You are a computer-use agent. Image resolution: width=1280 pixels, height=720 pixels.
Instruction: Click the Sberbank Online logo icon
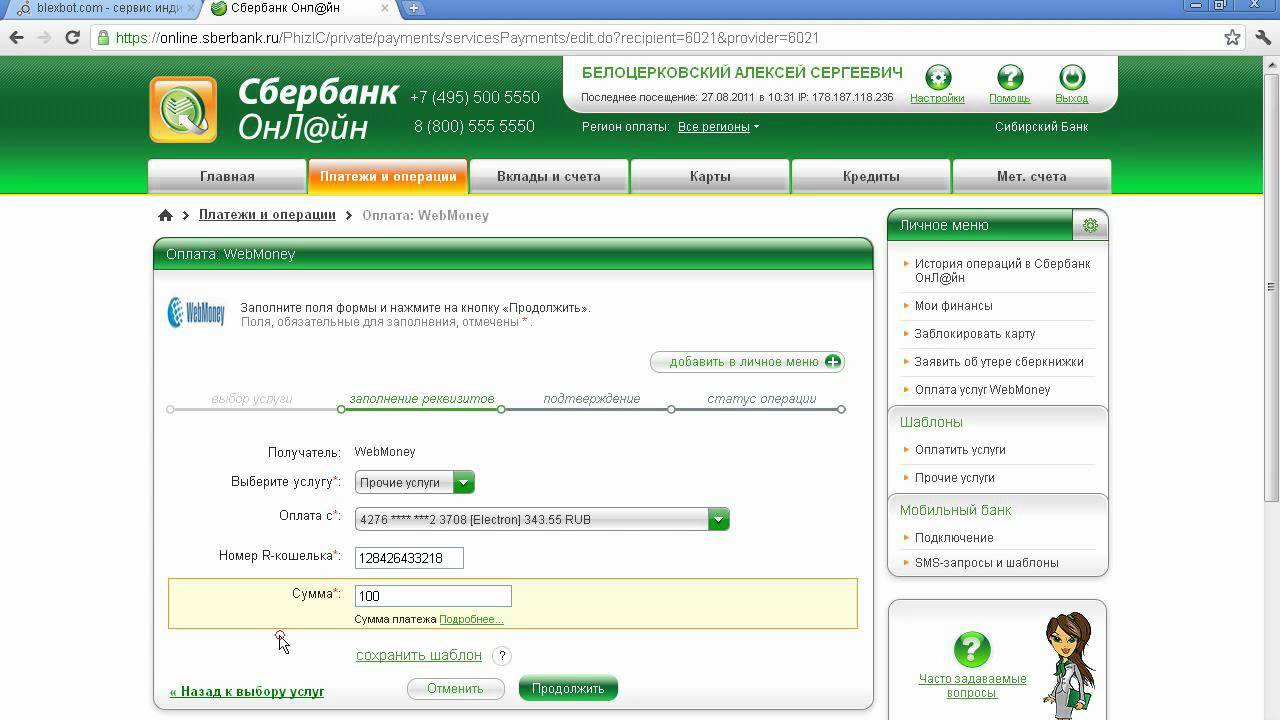[183, 109]
